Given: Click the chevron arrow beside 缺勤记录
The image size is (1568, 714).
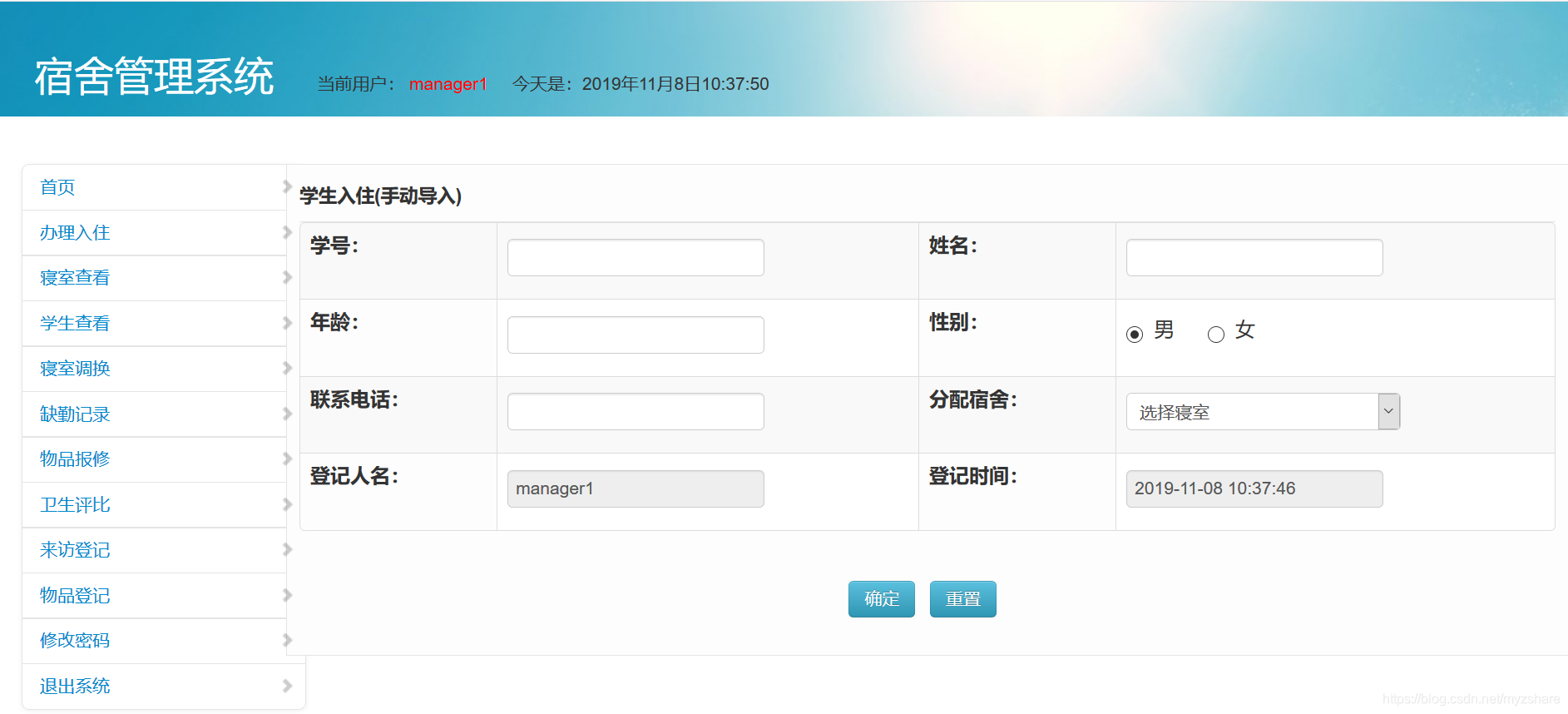Looking at the screenshot, I should 287,414.
